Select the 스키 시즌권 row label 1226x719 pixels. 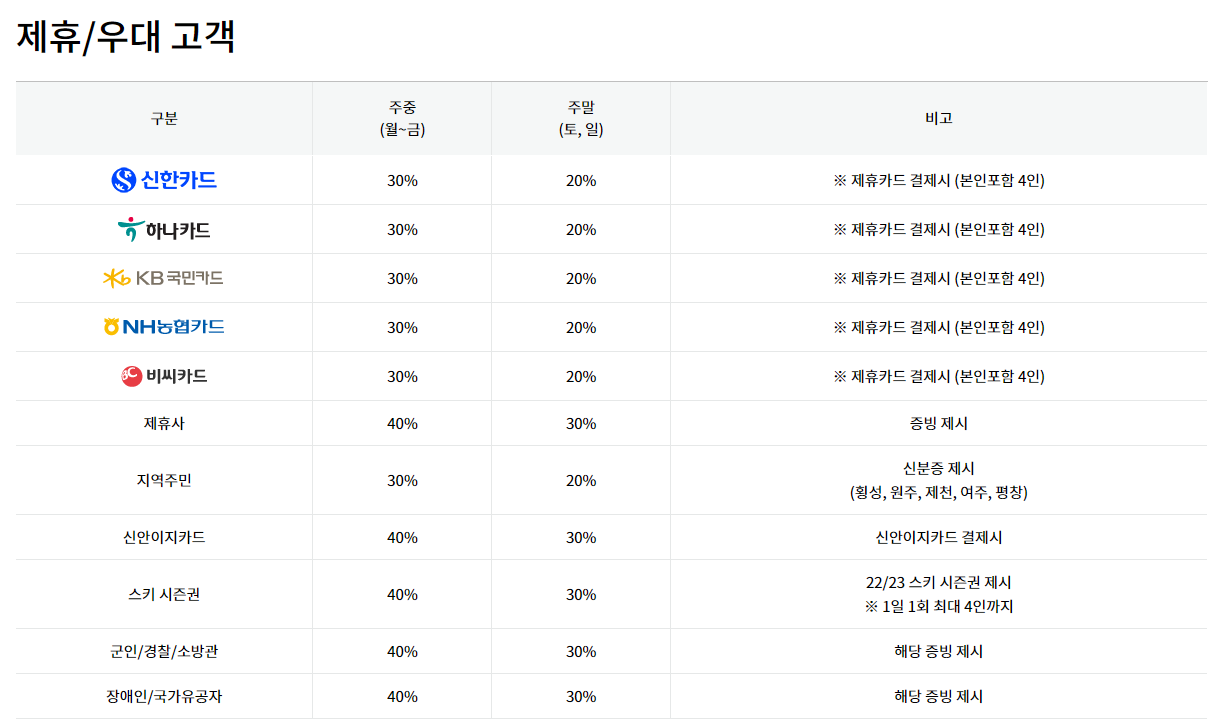click(164, 594)
